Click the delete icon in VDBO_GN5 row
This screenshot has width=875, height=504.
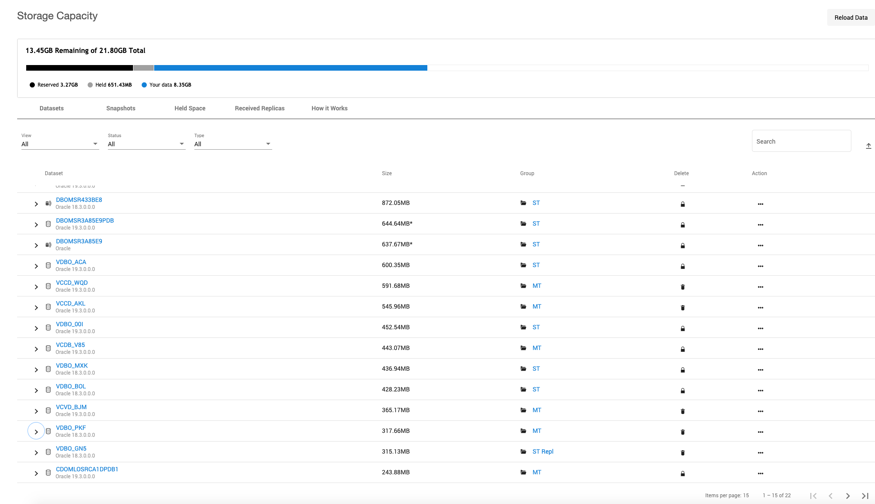pos(683,453)
